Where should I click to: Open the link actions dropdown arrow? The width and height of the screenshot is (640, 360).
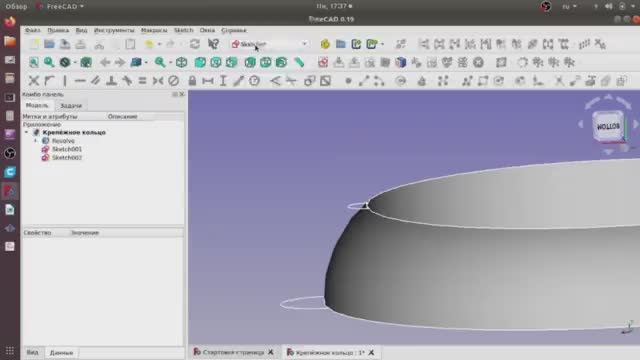click(x=382, y=44)
